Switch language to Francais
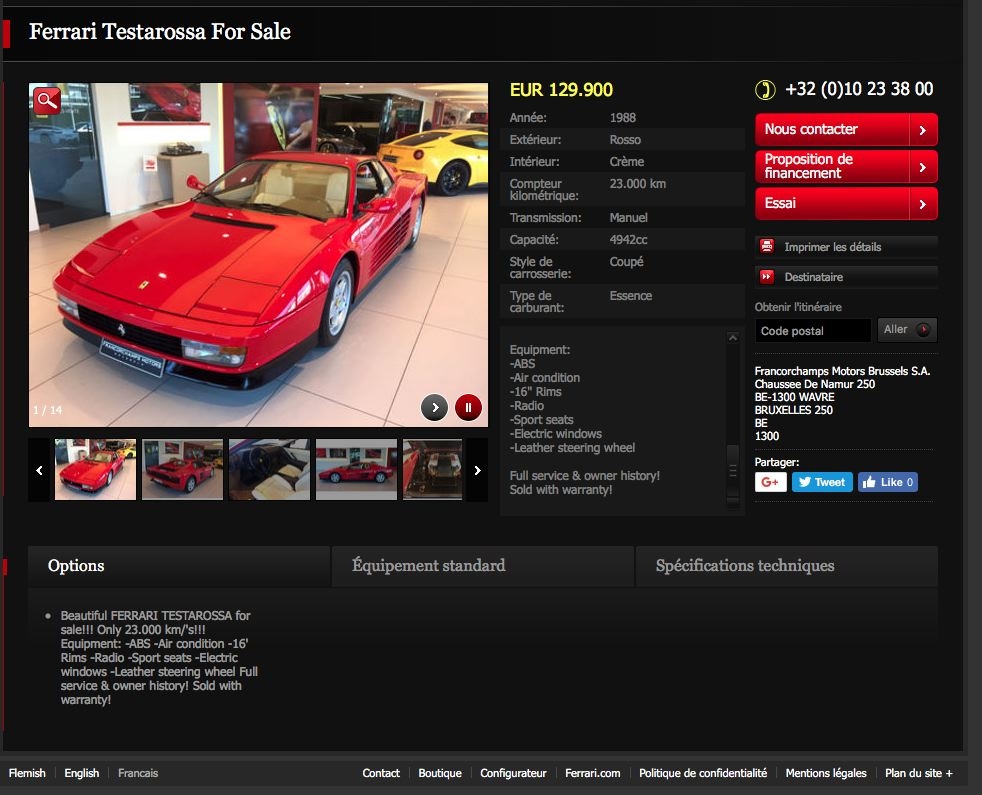This screenshot has width=982, height=795. pos(138,773)
